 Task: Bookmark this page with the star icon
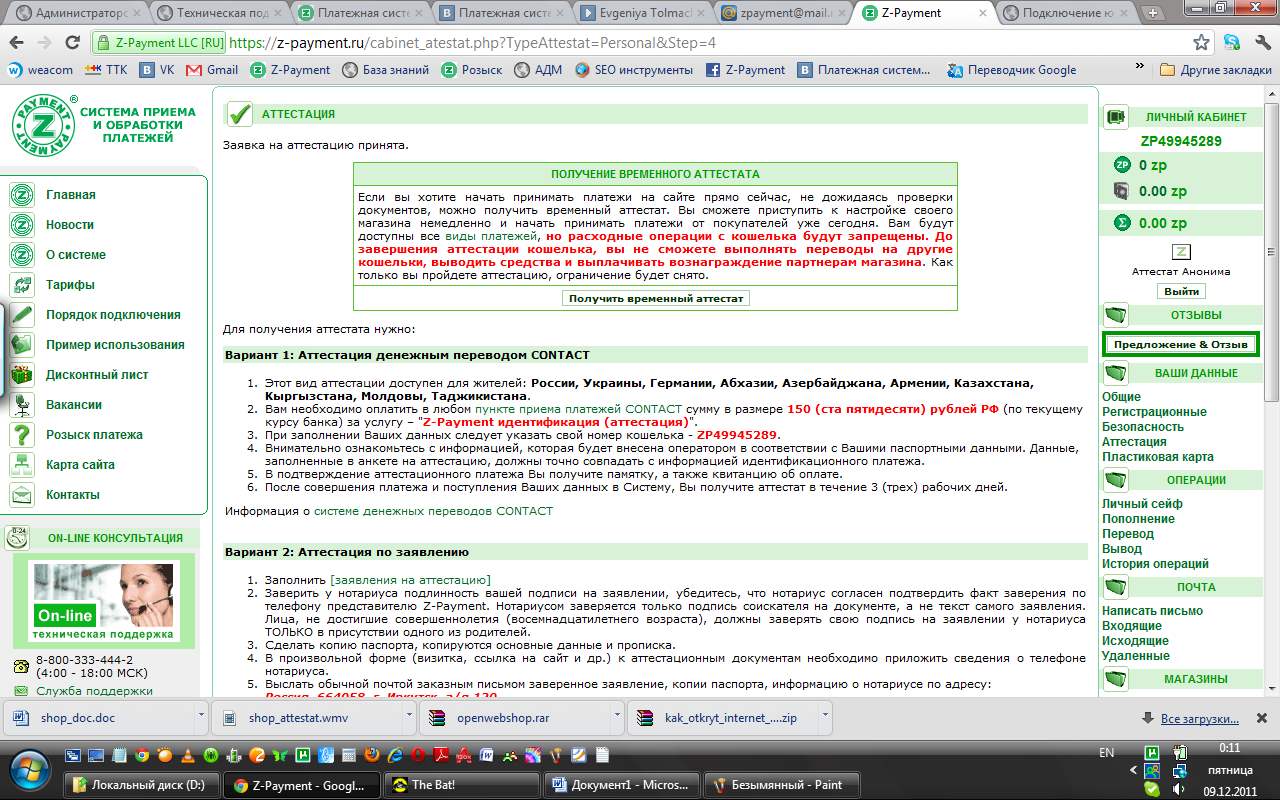click(x=1202, y=43)
